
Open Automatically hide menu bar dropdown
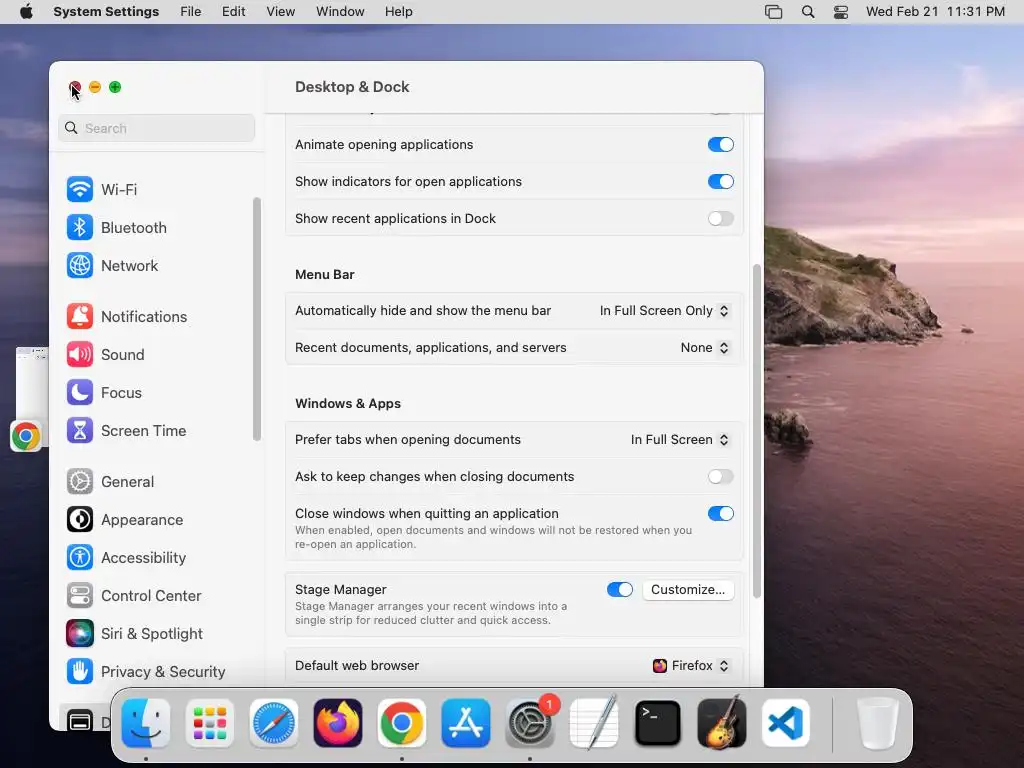664,311
